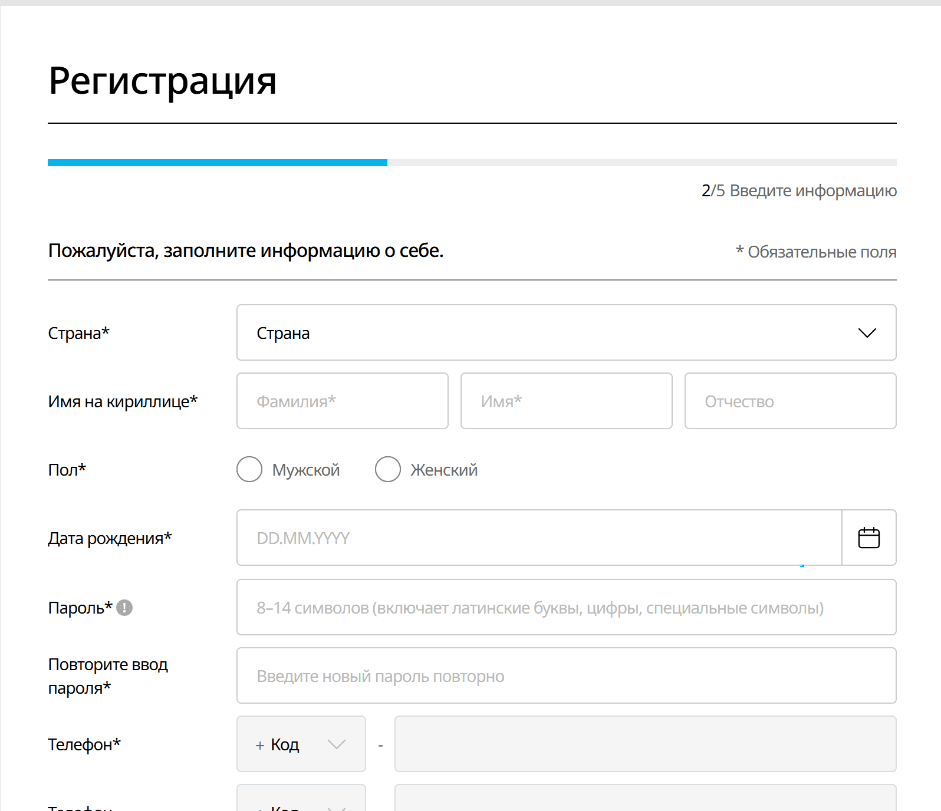The image size is (941, 811).
Task: Click the 2/5 Введите информацию step text
Action: [x=799, y=191]
